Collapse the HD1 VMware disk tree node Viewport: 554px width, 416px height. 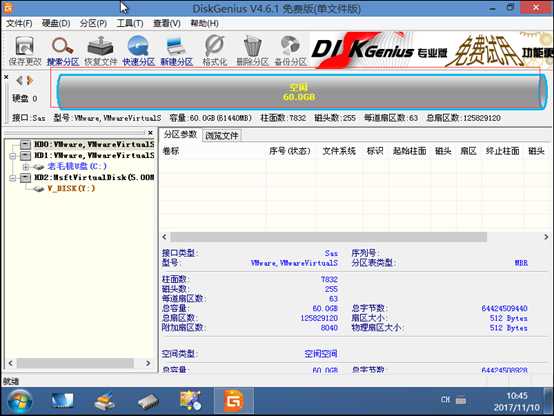(13, 156)
